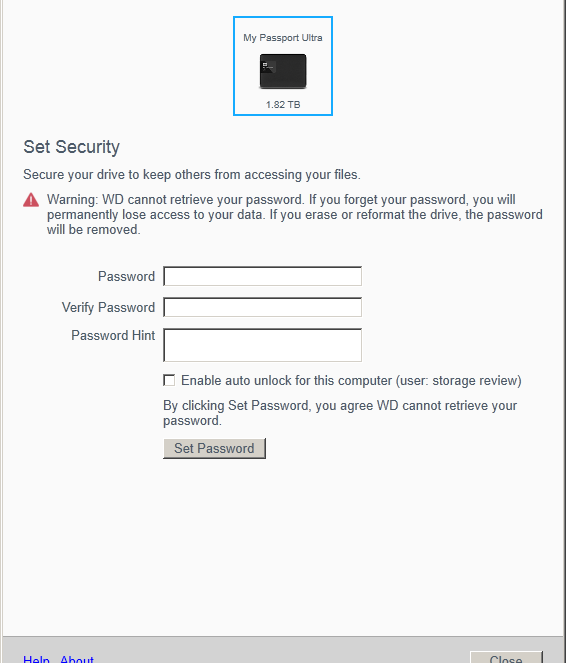Screen dimensions: 566x663
Task: Click the Set Password button
Action: point(214,448)
